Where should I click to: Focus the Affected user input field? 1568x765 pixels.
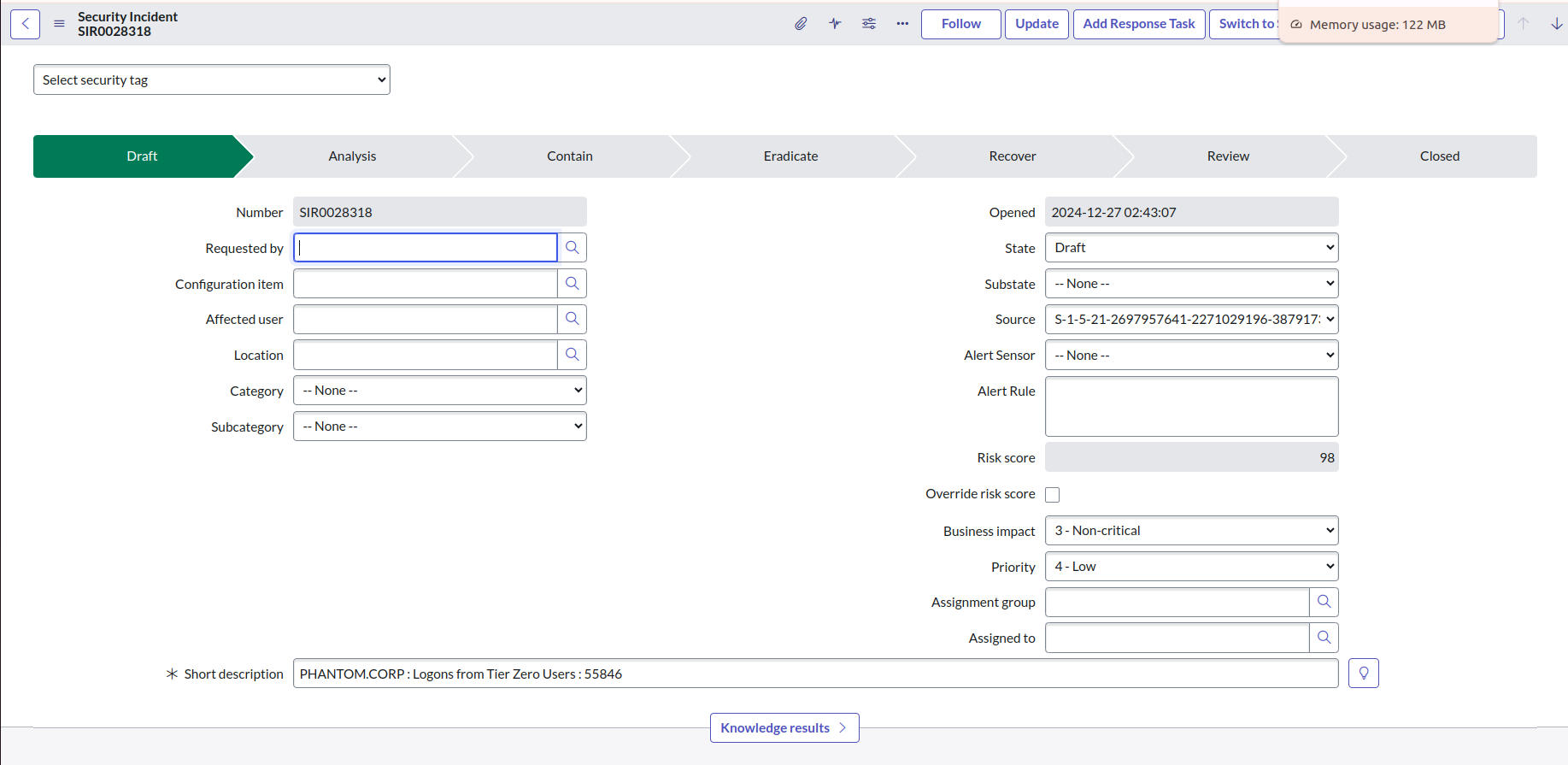click(x=426, y=320)
